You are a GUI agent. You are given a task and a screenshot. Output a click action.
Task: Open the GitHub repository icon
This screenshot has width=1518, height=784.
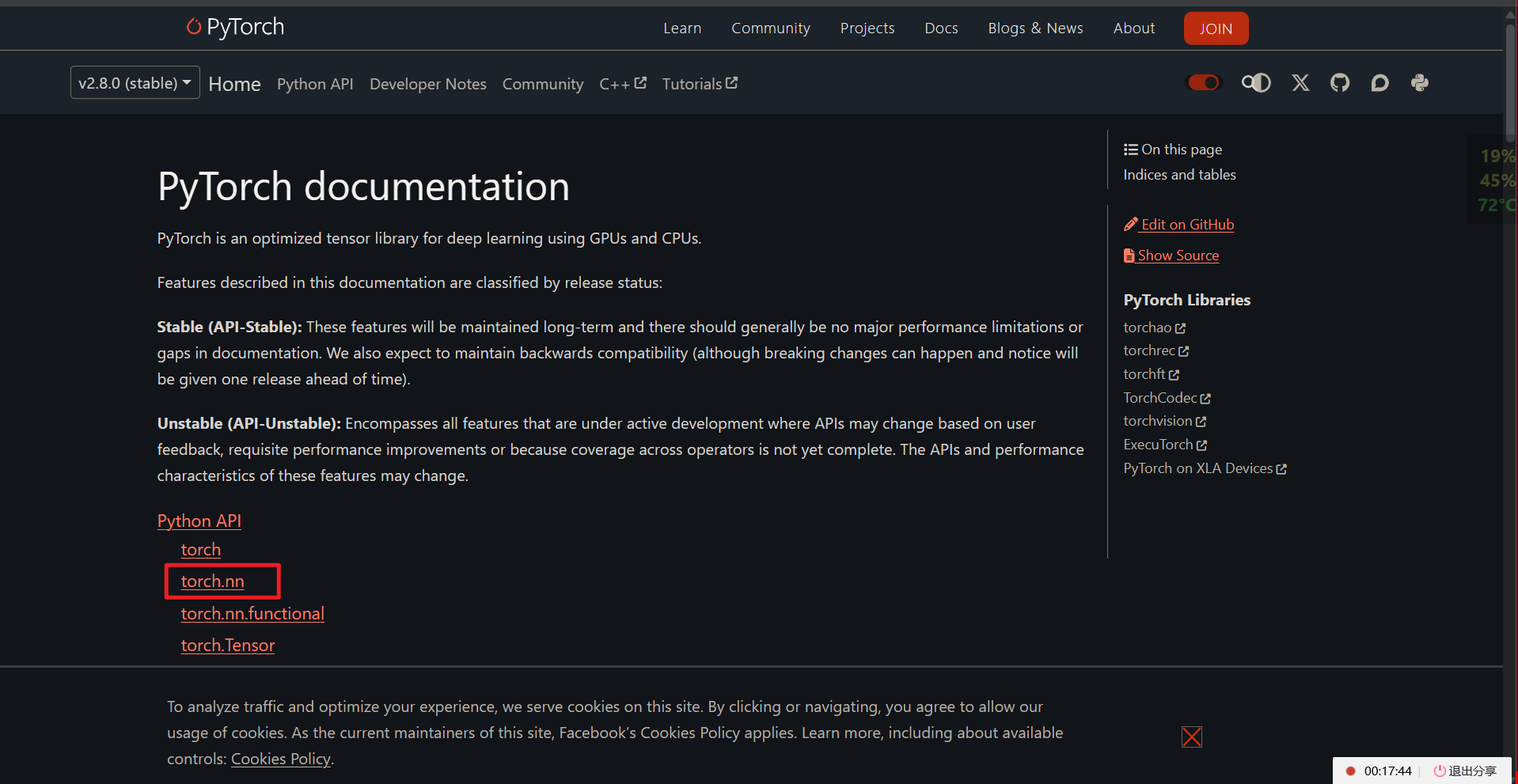(1340, 82)
